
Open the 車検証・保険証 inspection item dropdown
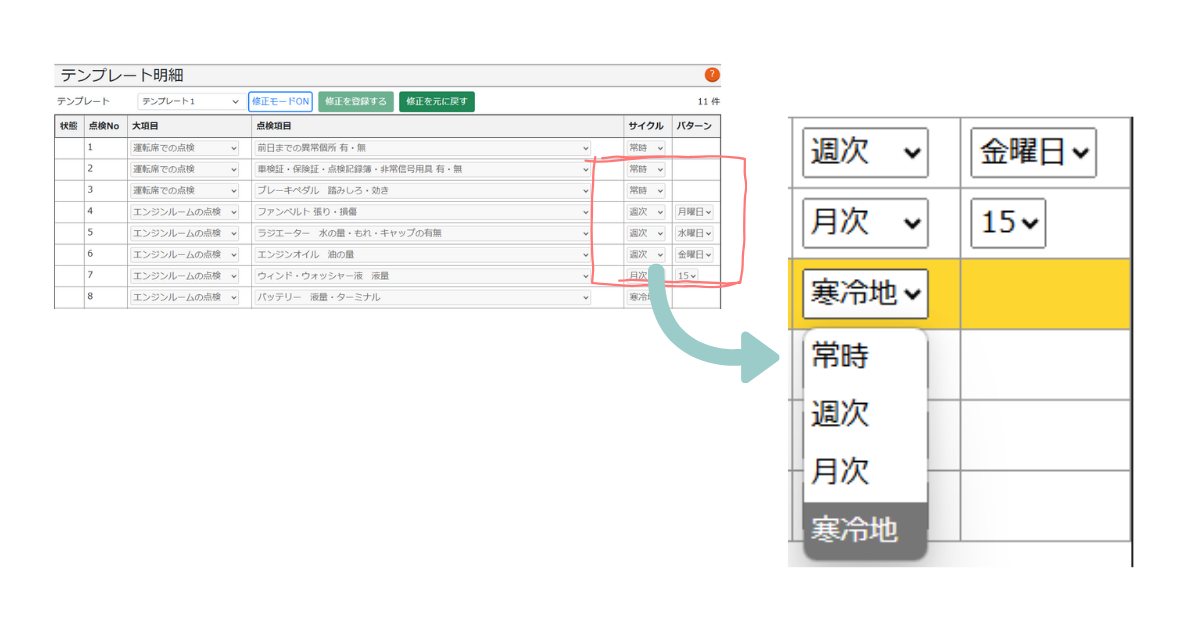(423, 169)
